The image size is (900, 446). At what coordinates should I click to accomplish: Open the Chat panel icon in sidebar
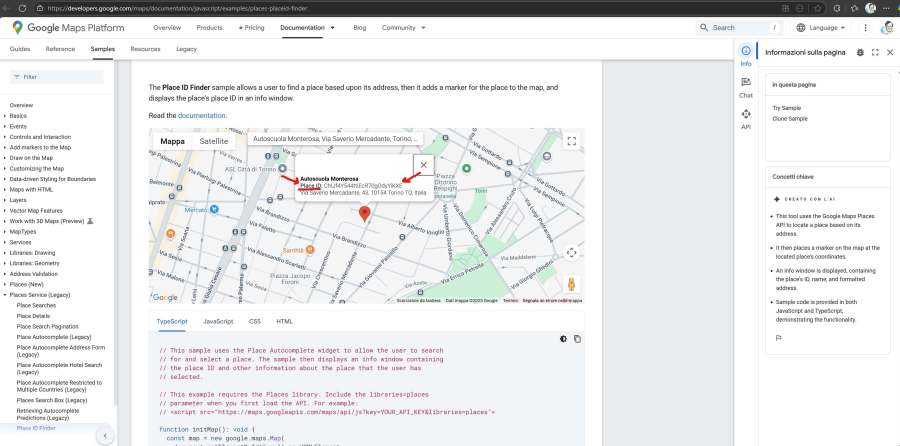pos(746,86)
